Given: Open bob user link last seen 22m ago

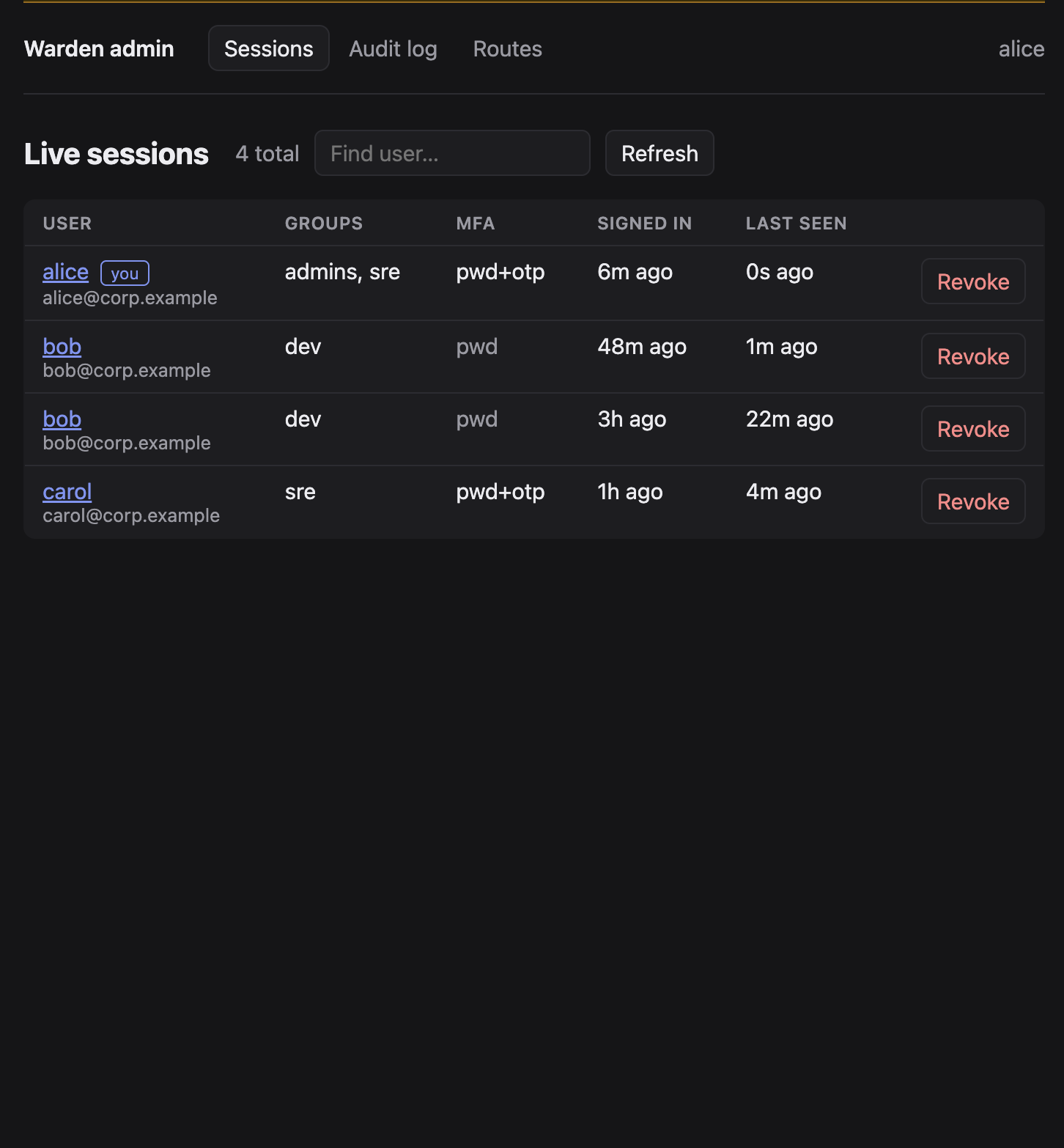Looking at the screenshot, I should pos(62,419).
